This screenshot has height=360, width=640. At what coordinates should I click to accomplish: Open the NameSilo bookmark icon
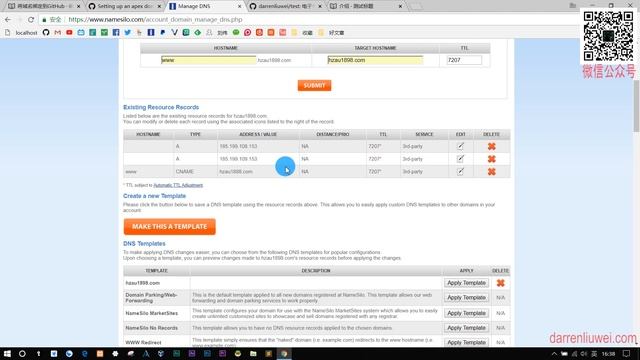coord(151,32)
